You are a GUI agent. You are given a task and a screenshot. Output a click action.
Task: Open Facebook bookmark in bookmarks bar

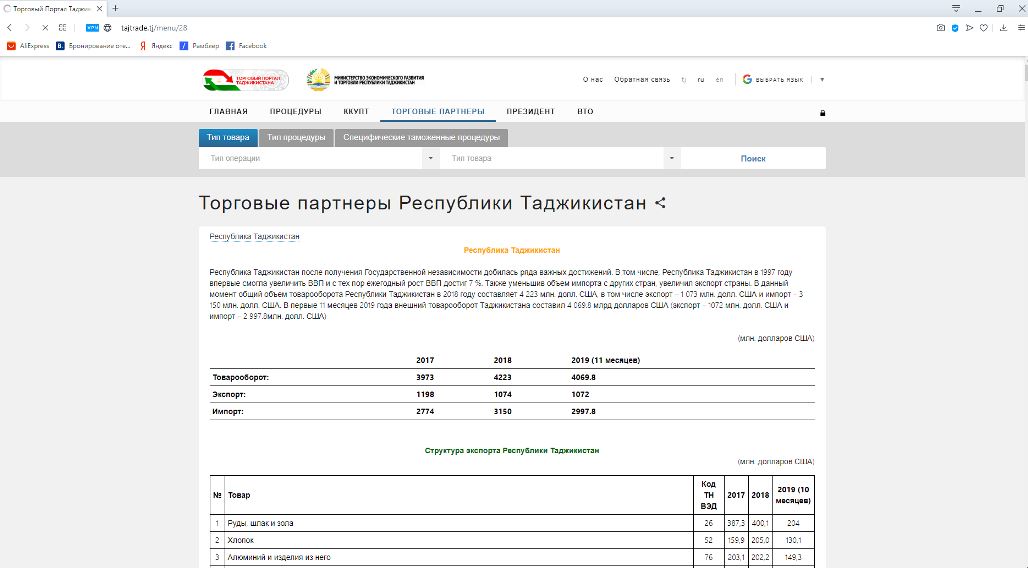coord(246,46)
